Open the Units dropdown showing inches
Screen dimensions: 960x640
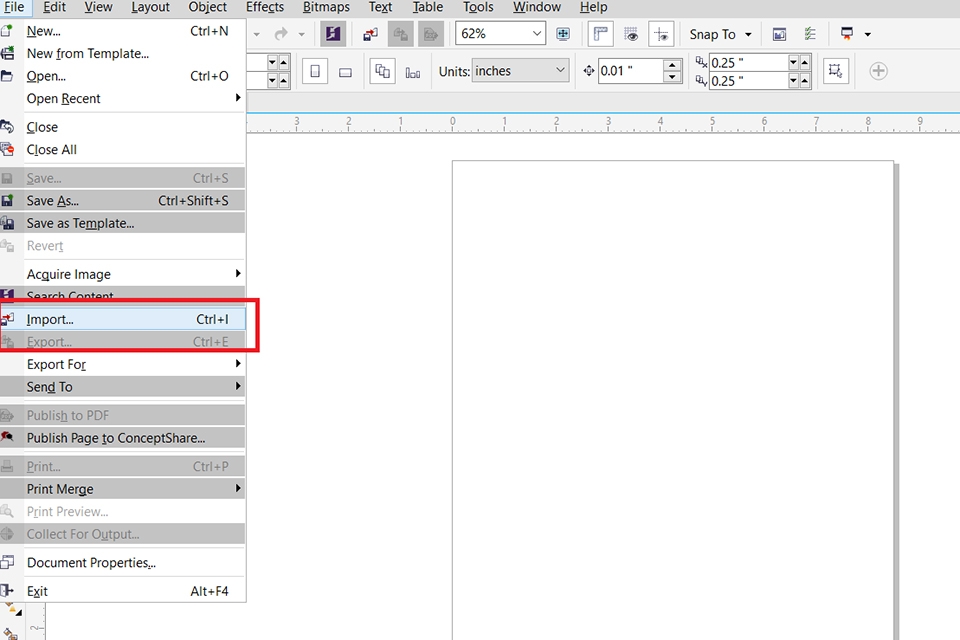point(520,70)
